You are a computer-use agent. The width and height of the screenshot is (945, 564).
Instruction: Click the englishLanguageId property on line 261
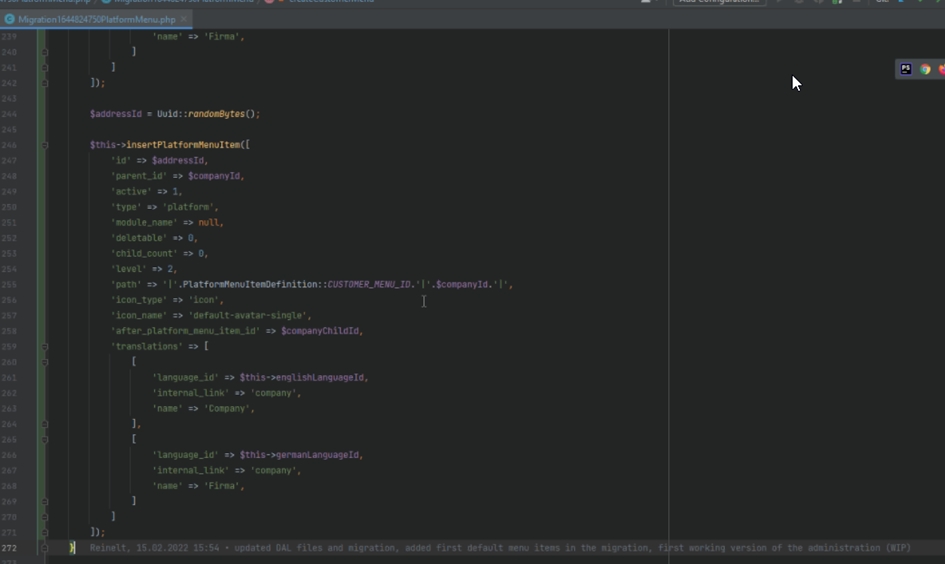coord(320,377)
